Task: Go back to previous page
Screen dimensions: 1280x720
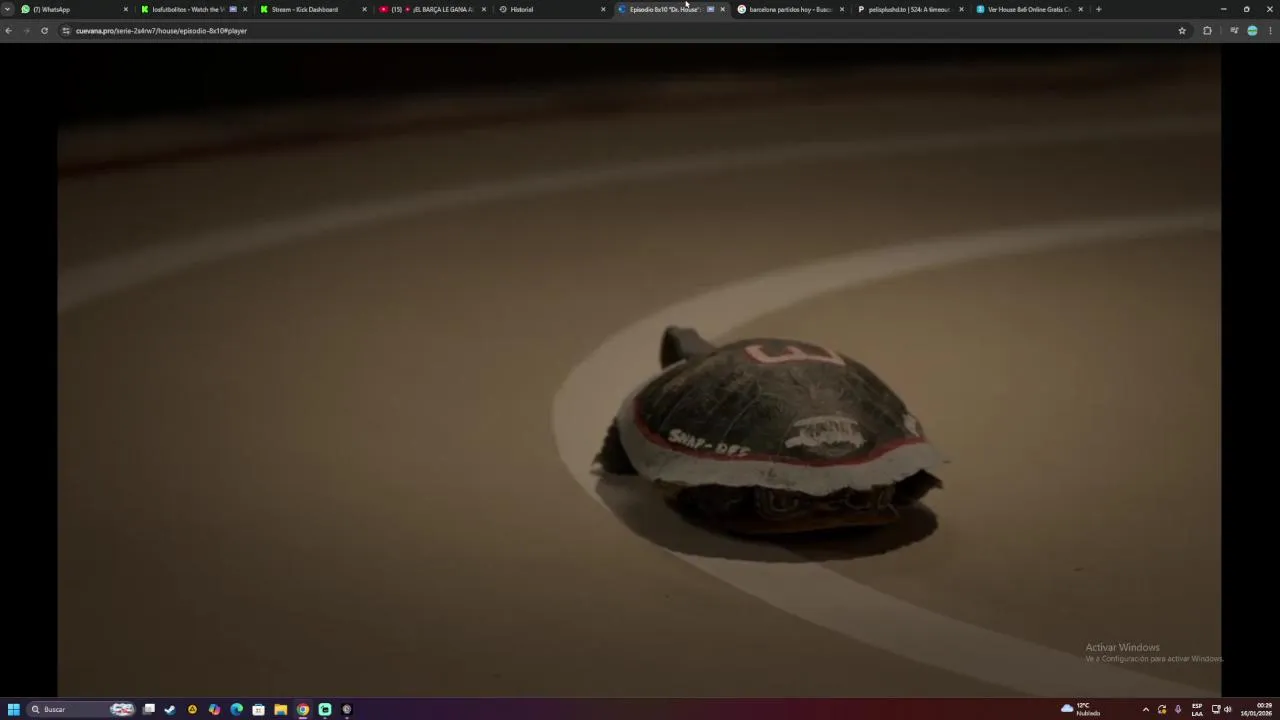Action: point(8,31)
